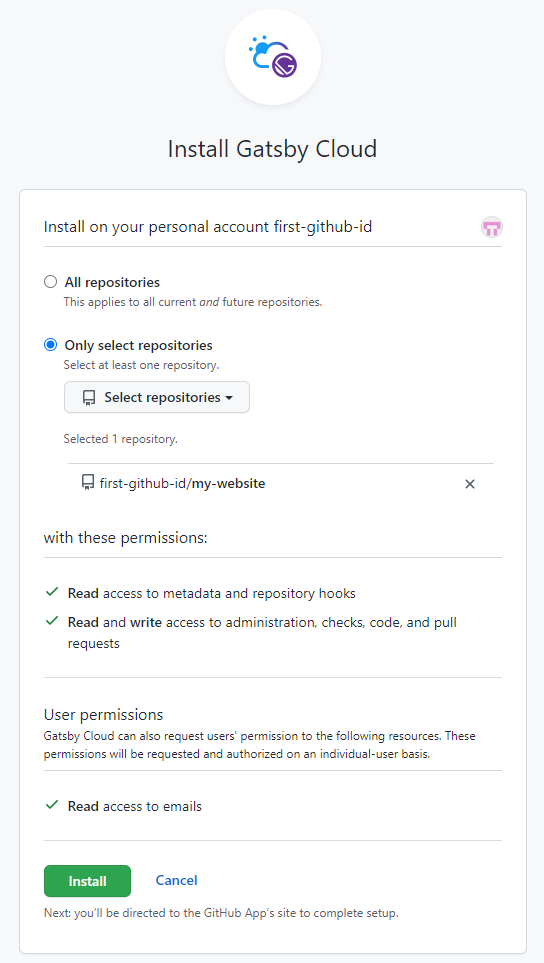Click checkmark next to metadata read access
Viewport: 544px width, 963px height.
coord(52,592)
